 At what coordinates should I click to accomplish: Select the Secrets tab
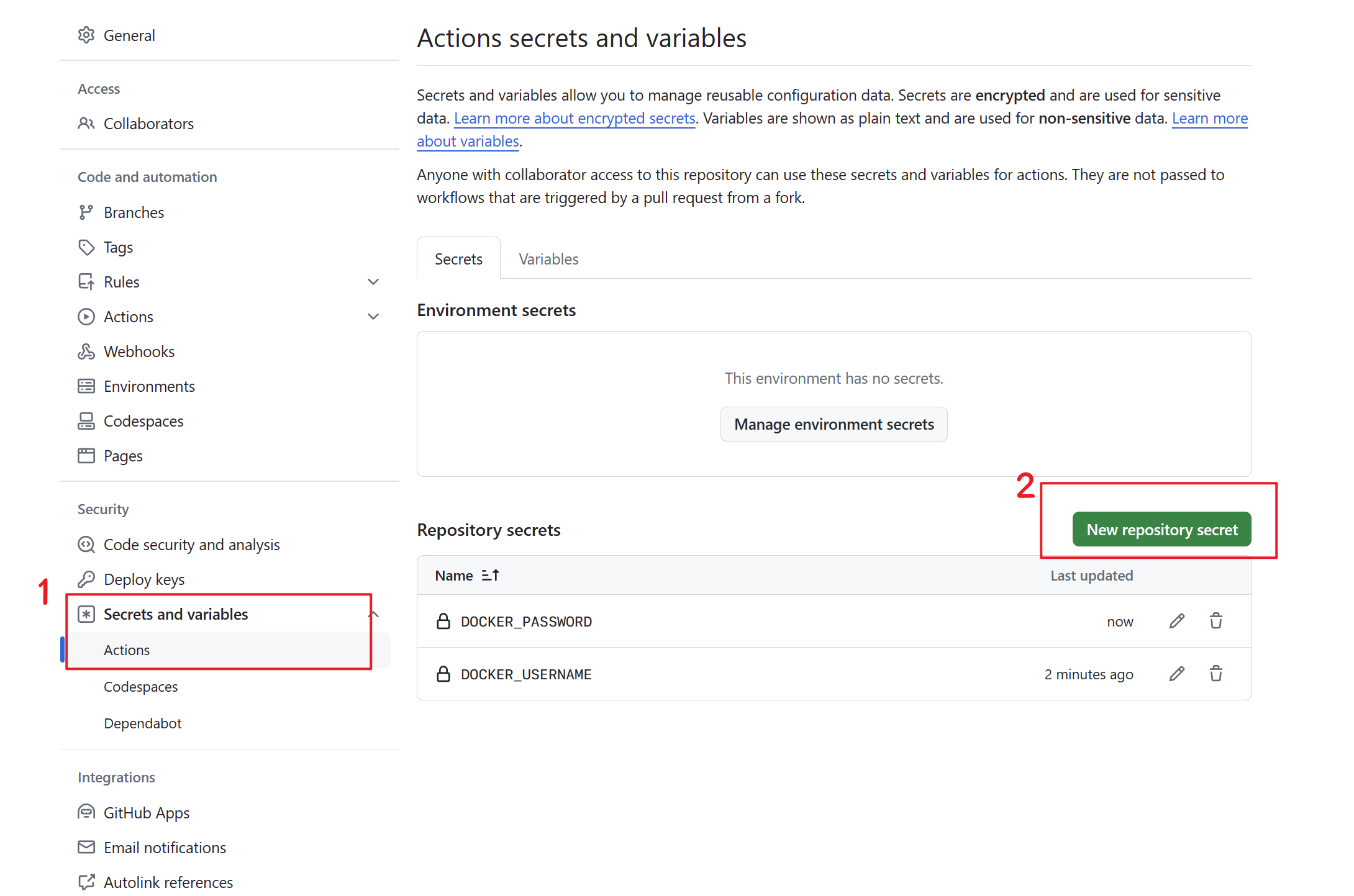(458, 259)
